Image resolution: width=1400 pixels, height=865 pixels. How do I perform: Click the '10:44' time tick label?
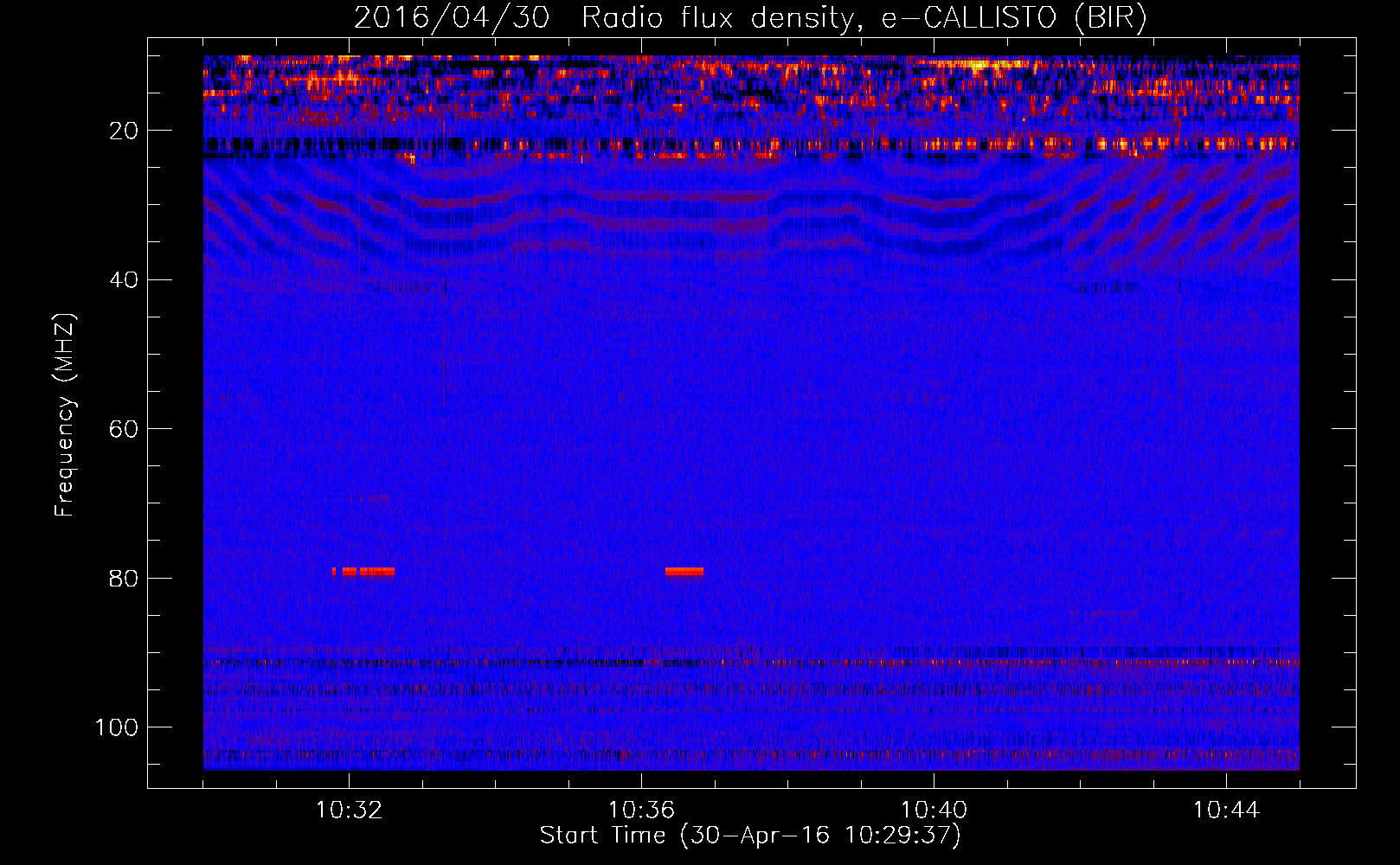click(x=1226, y=811)
